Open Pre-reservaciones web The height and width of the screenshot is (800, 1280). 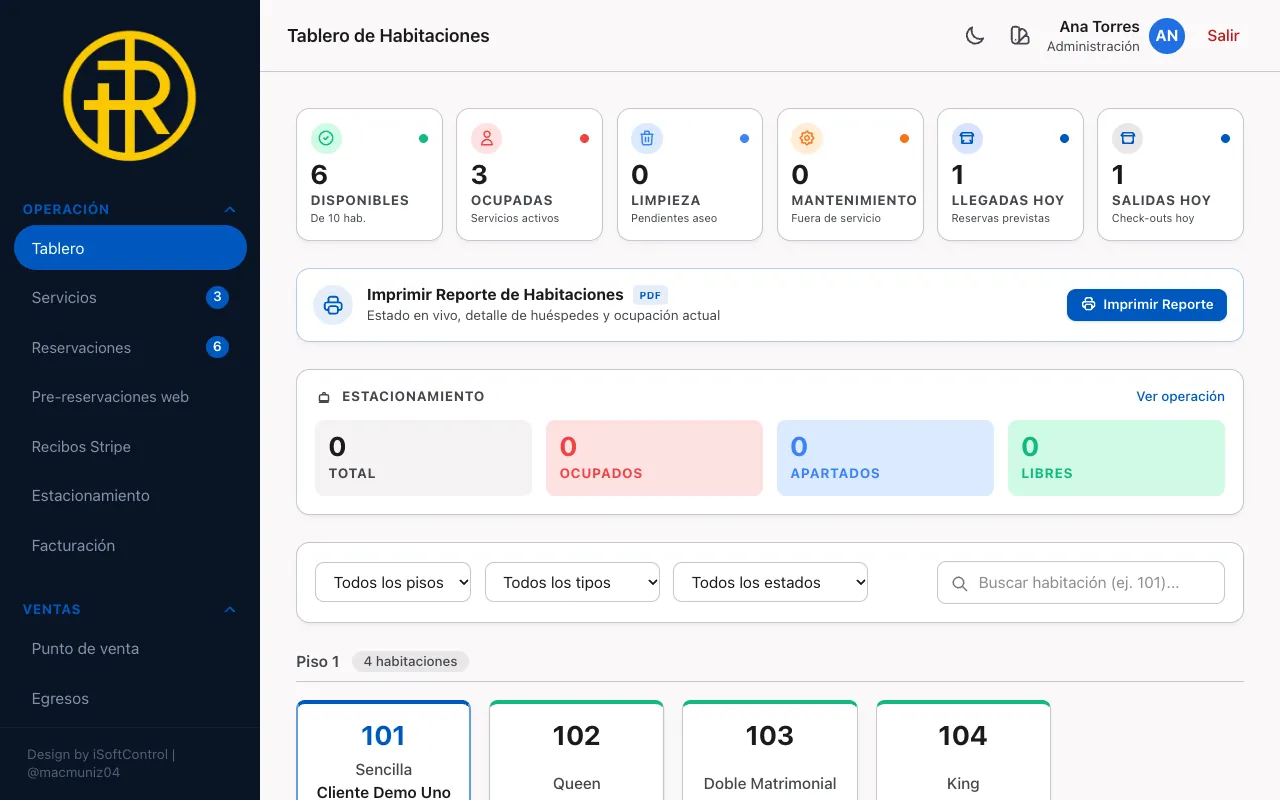coord(130,397)
